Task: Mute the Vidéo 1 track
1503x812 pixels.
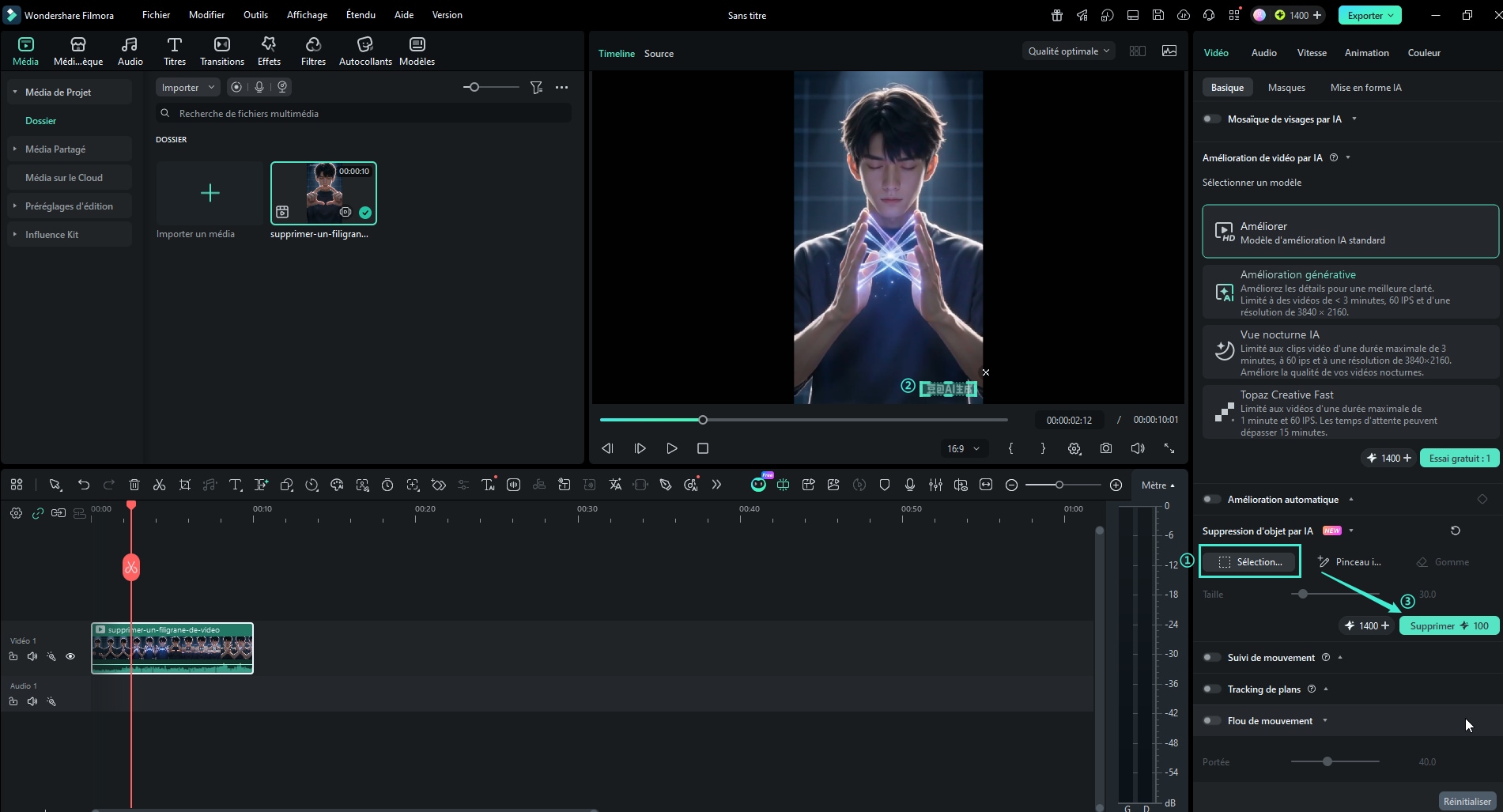Action: (x=32, y=656)
